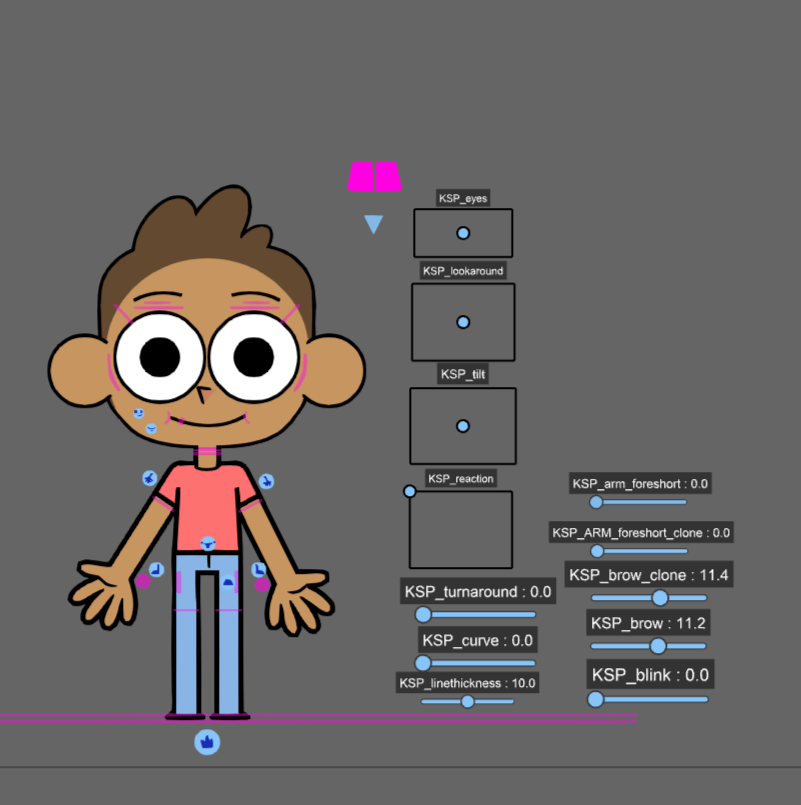Click the KSP_reaction corner control point

pyautogui.click(x=410, y=491)
